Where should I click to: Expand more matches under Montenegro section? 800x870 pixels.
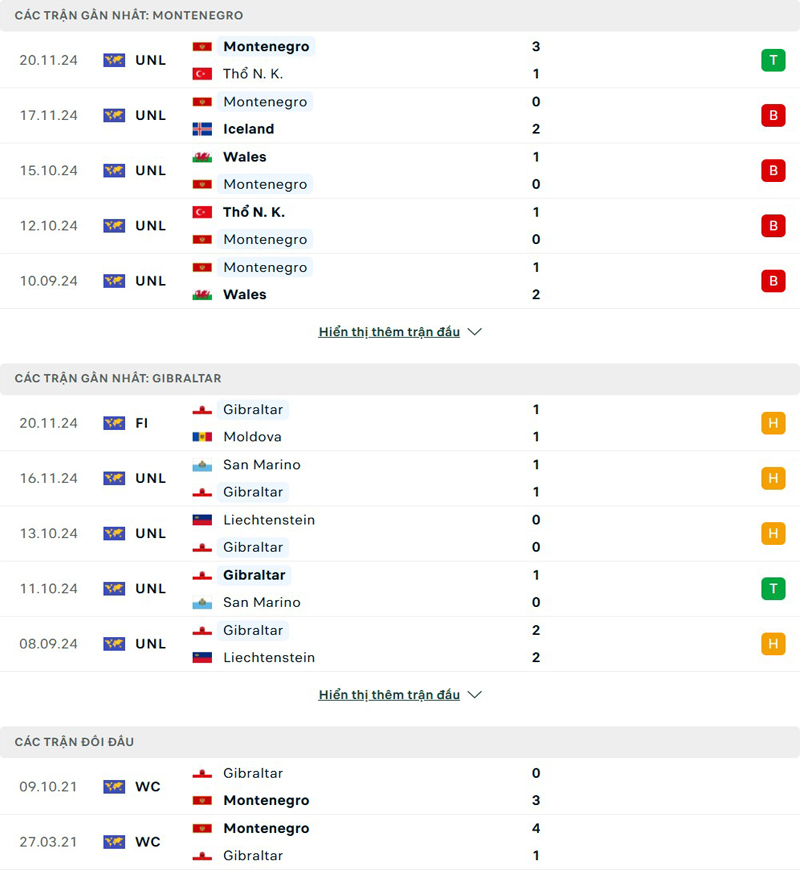point(400,331)
